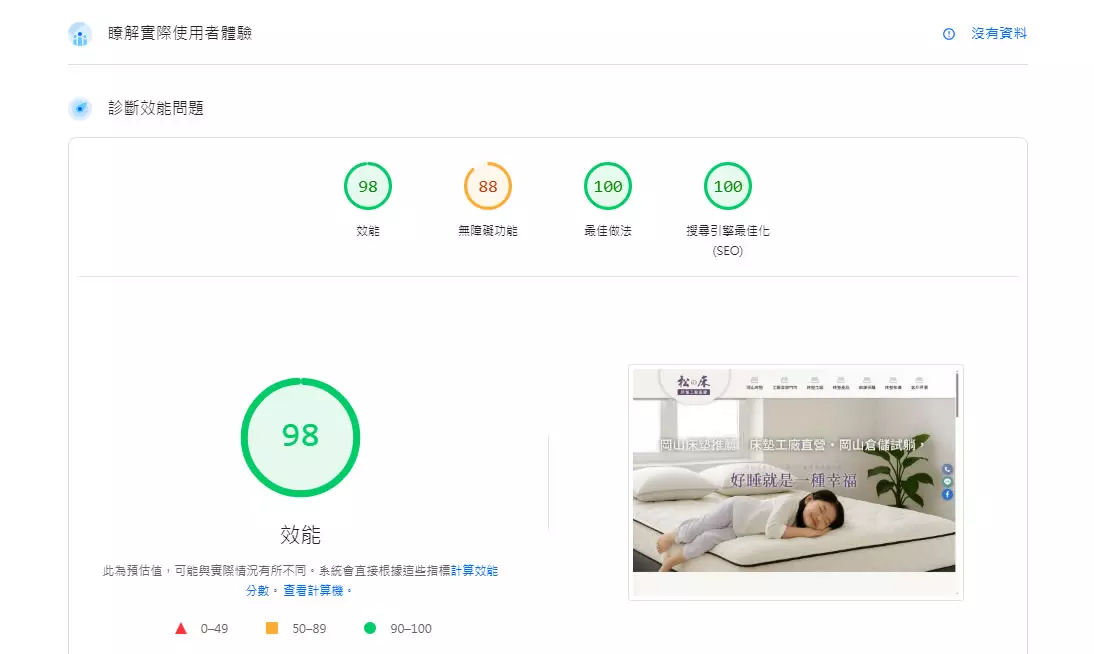This screenshot has height=654, width=1094.
Task: Open the 100 搜尋引擎最佳化 (SEO) score gauge
Action: (728, 187)
